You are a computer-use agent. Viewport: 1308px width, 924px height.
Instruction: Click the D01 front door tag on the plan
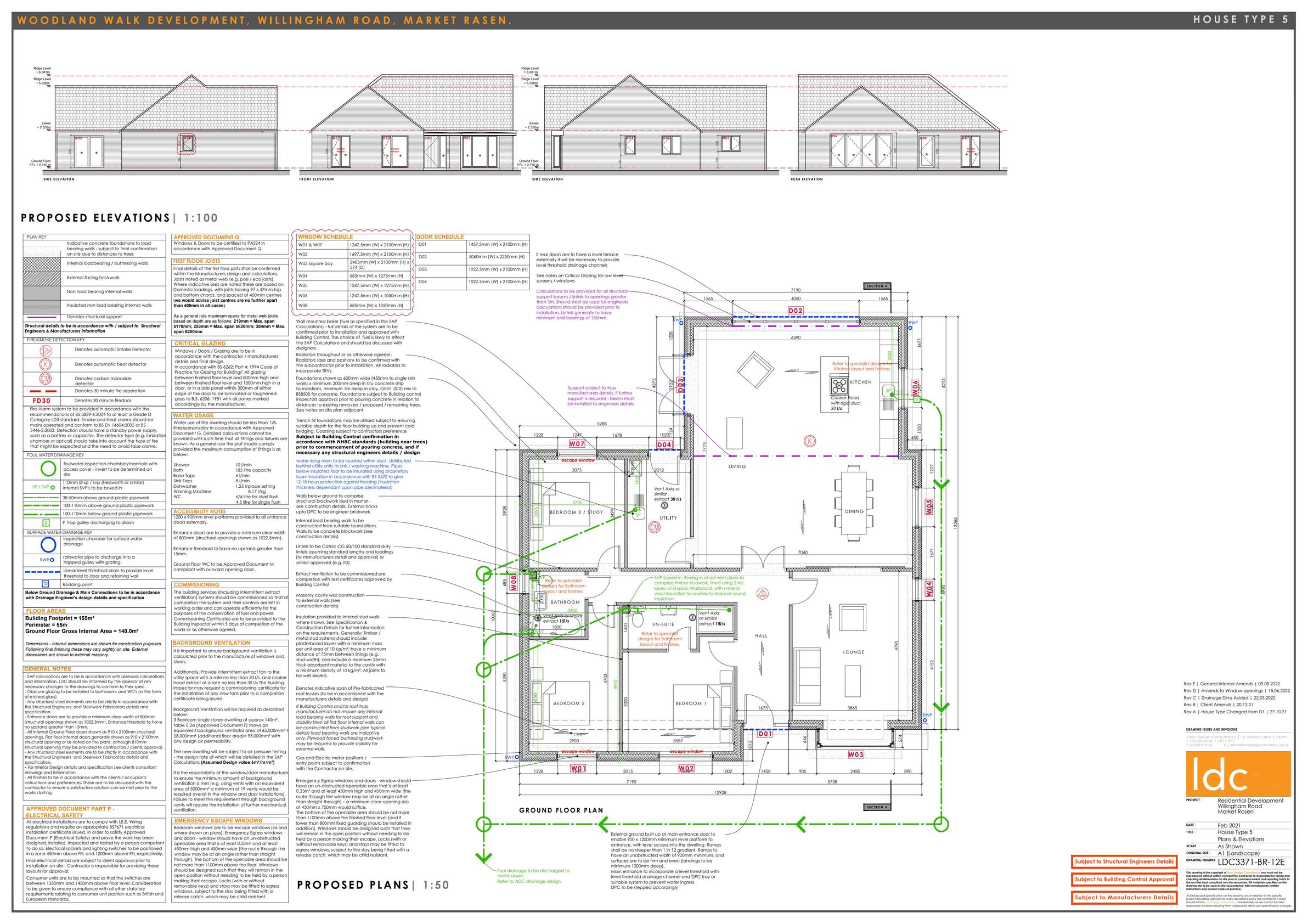765,734
